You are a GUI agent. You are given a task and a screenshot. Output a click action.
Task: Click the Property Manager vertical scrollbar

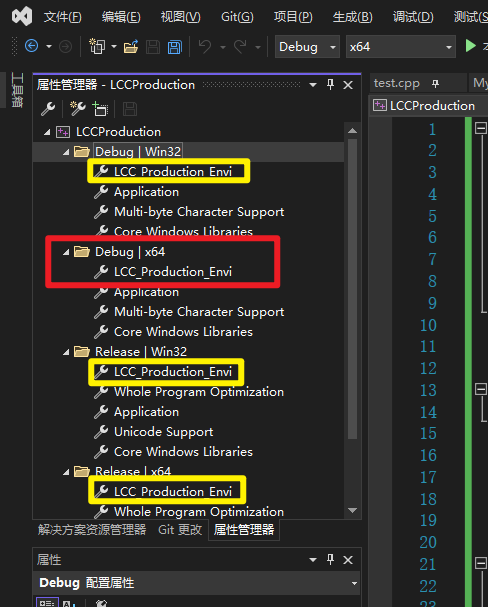(x=352, y=288)
